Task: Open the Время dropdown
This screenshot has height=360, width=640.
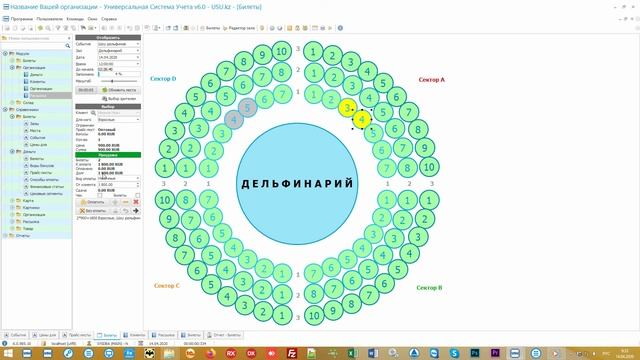Action: (x=138, y=64)
